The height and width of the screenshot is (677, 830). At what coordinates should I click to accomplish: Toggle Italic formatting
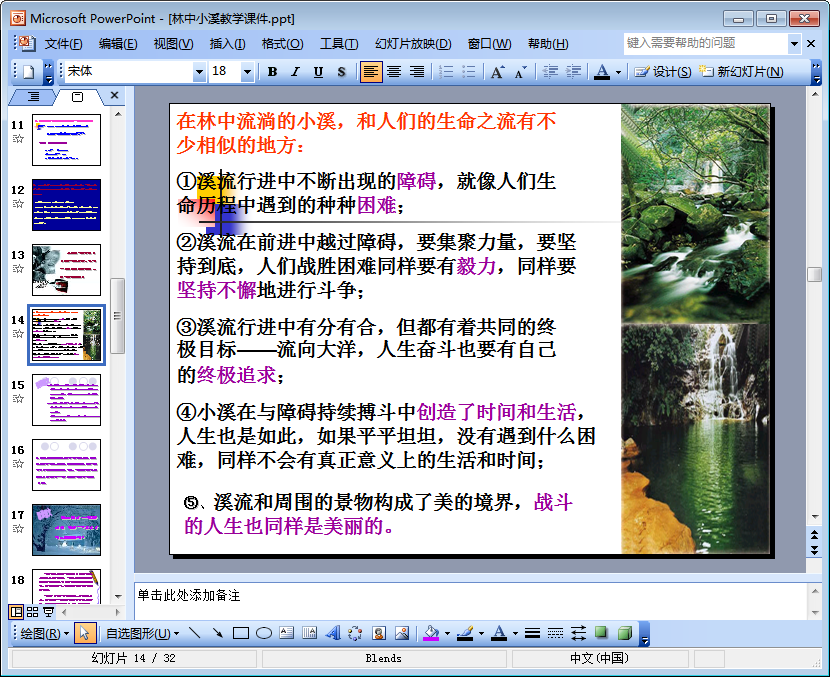click(295, 71)
